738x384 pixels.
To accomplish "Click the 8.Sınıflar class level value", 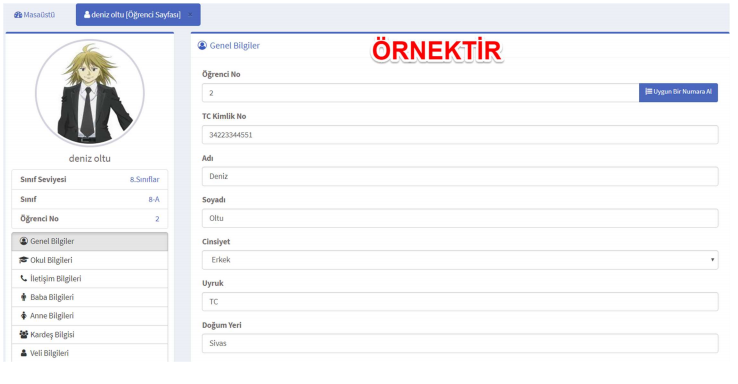I will click(144, 179).
